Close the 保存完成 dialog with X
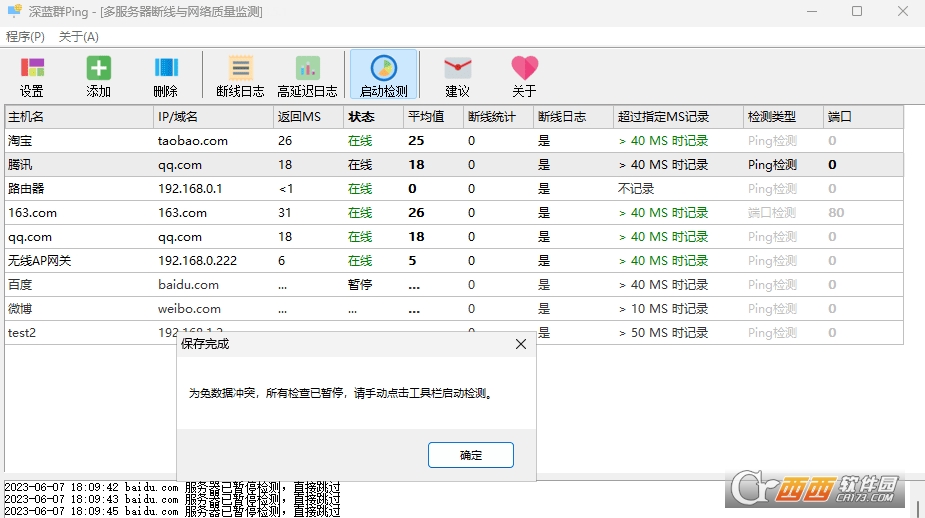This screenshot has width=925, height=518. point(521,344)
